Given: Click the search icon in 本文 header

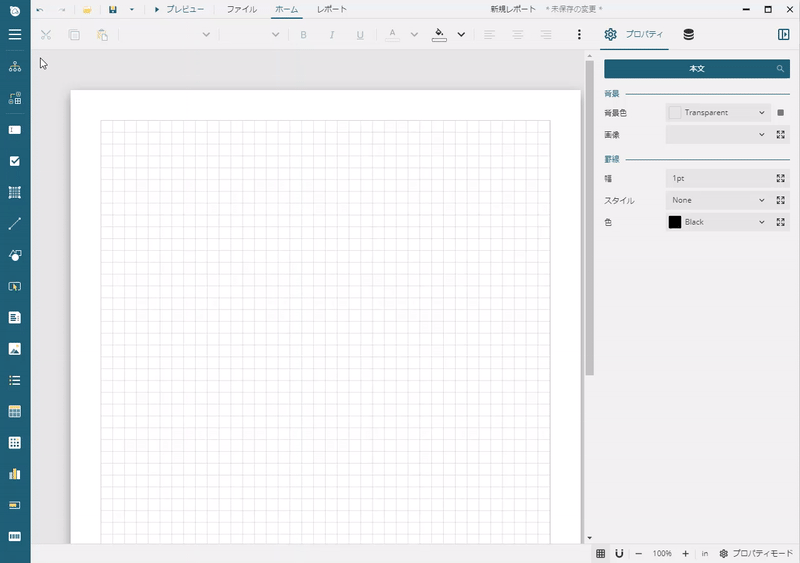Looking at the screenshot, I should (780, 68).
